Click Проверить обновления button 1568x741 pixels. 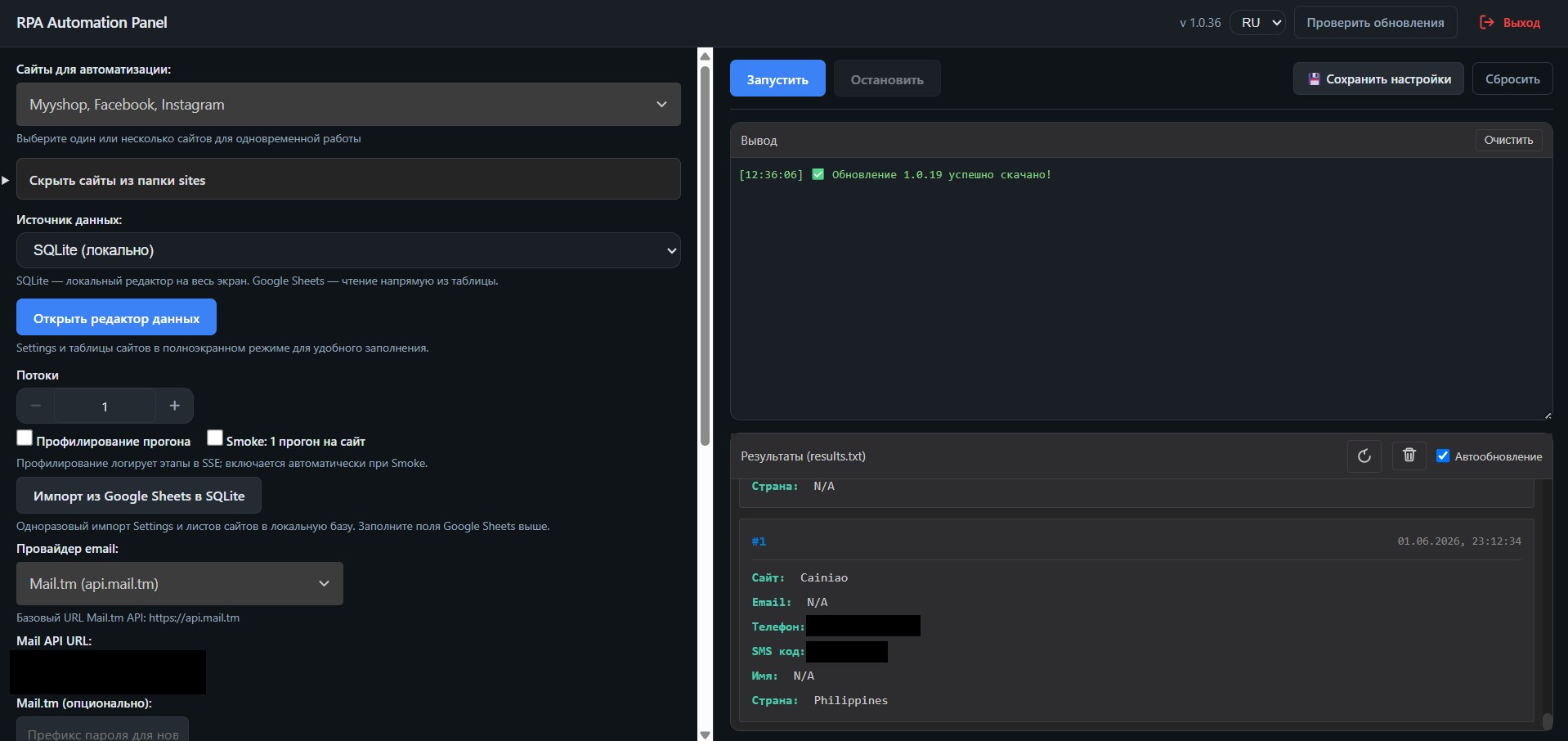(x=1375, y=22)
